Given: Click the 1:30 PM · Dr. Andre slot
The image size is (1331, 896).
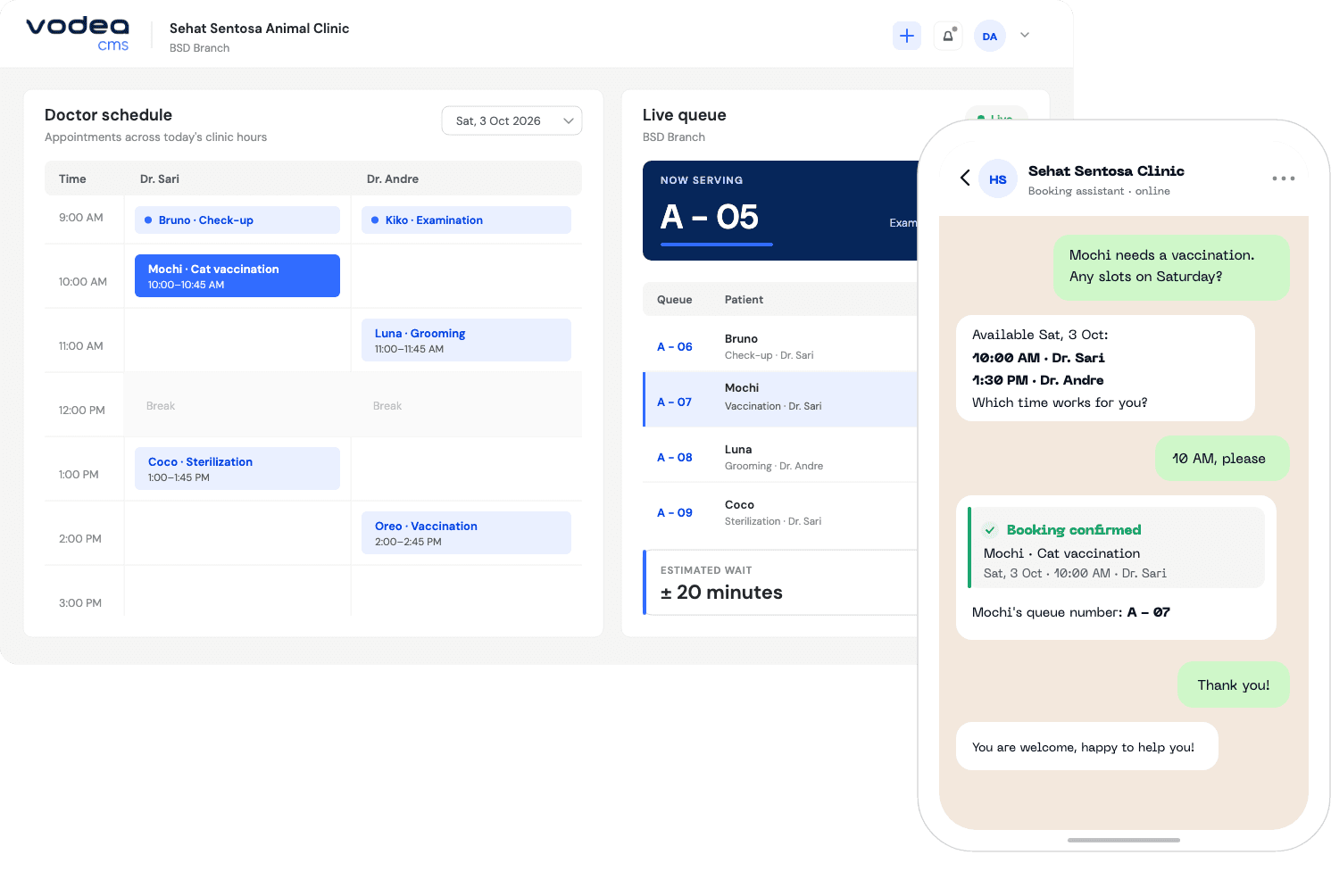Looking at the screenshot, I should [1037, 380].
